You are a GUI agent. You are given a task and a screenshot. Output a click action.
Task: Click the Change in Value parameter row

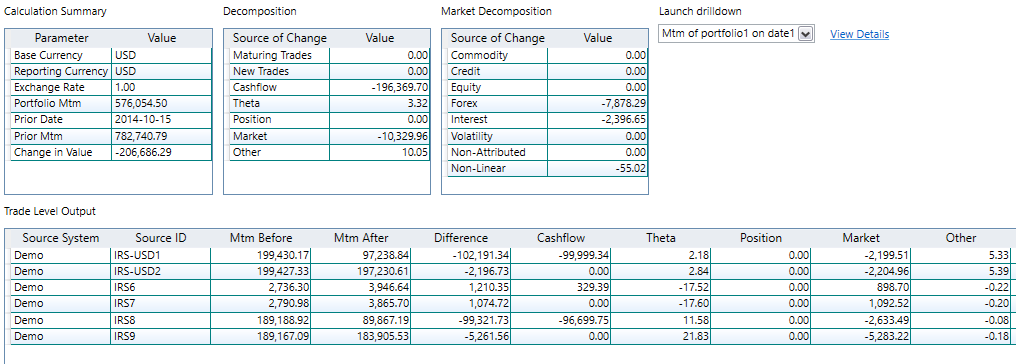(x=111, y=152)
